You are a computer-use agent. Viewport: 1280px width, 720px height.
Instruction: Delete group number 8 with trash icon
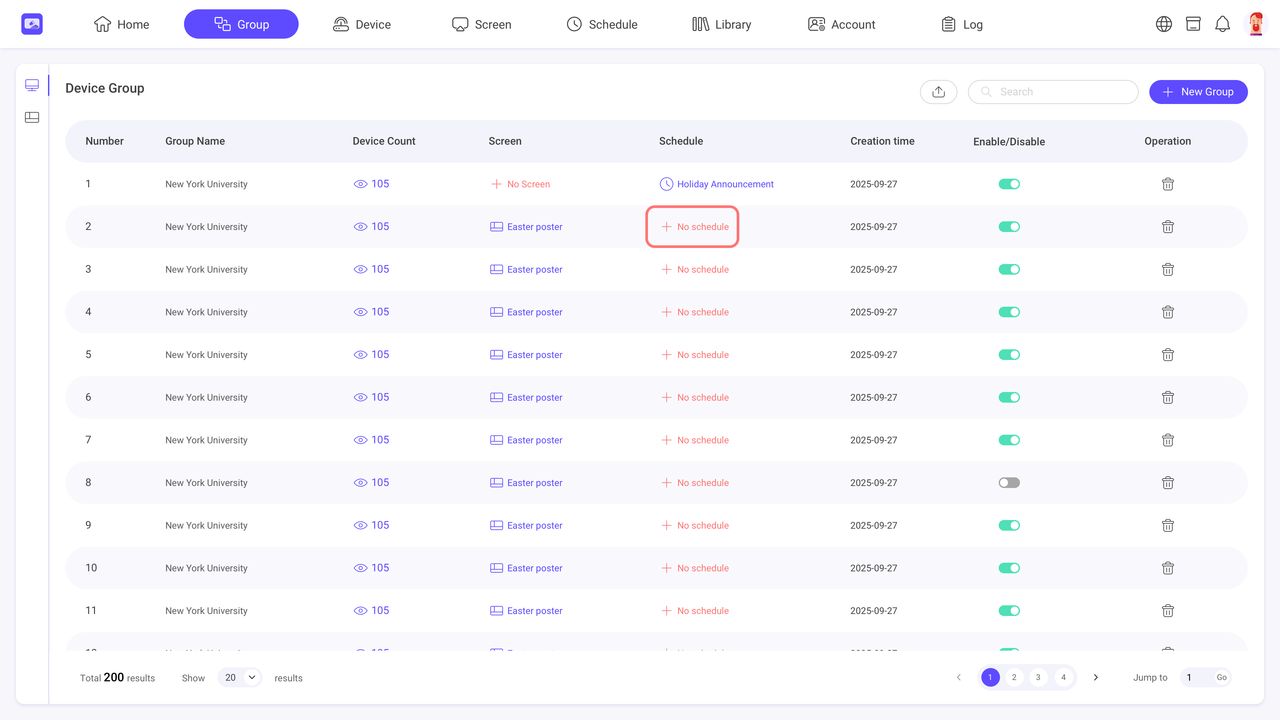tap(1167, 483)
